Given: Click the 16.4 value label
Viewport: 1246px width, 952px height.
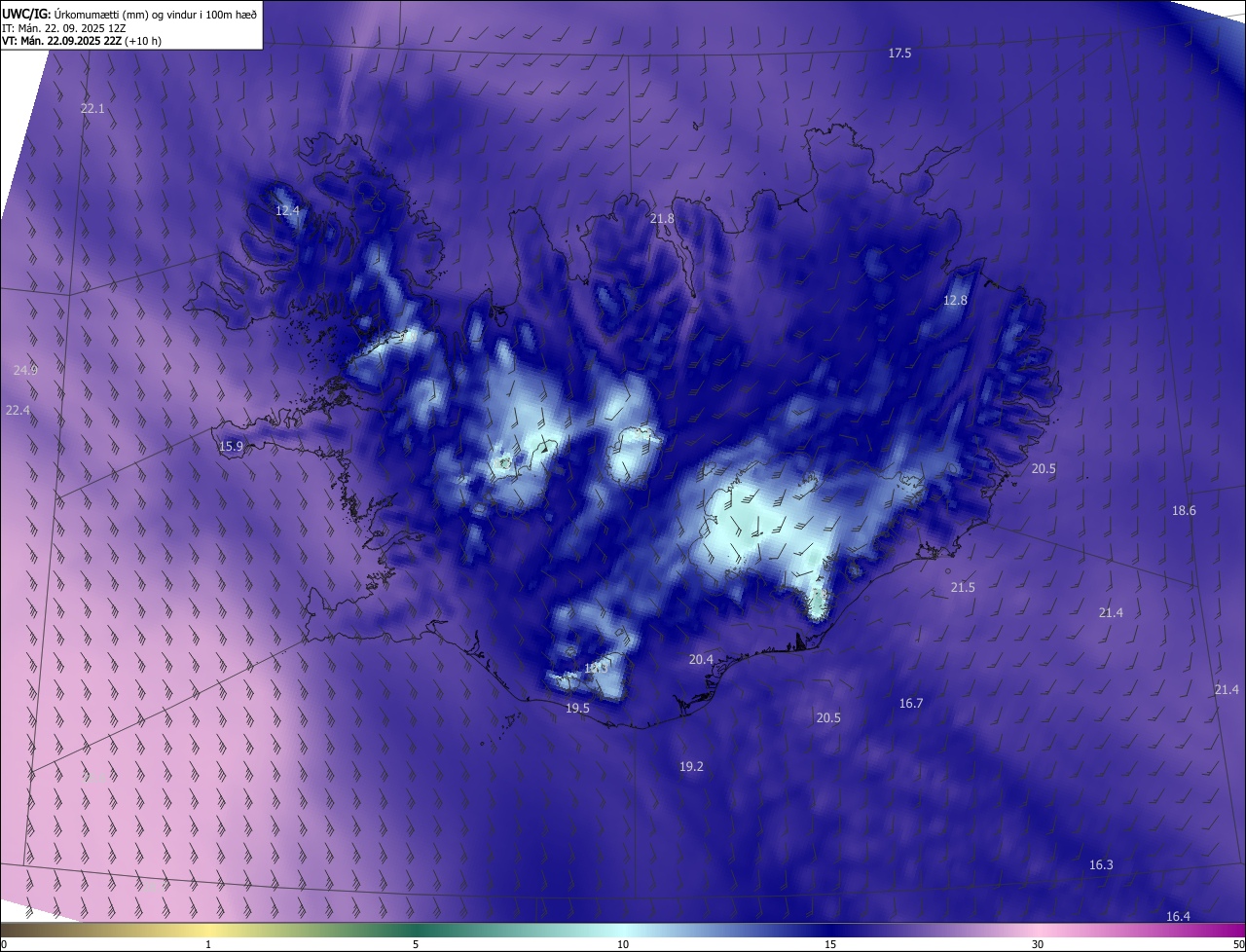Looking at the screenshot, I should (x=1178, y=917).
